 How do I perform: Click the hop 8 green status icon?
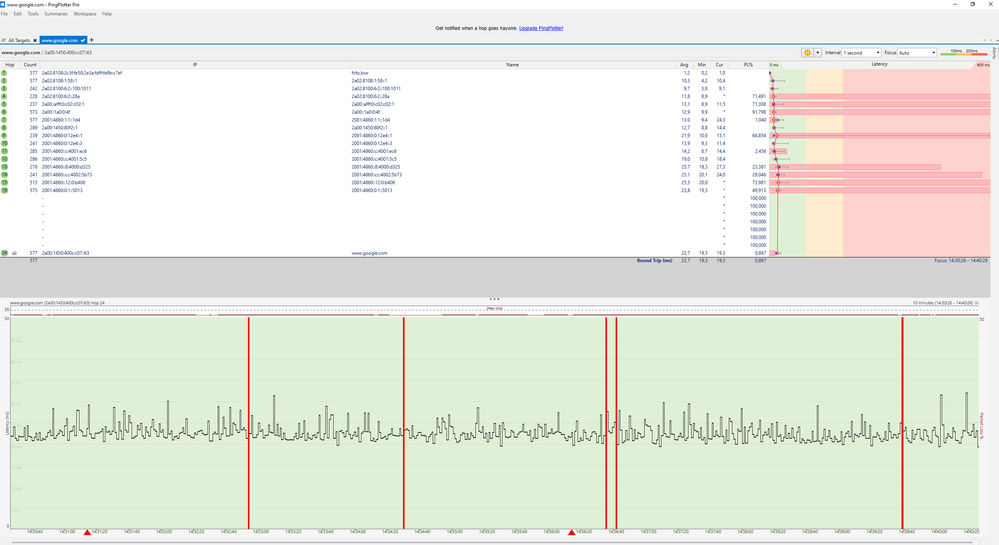tap(4, 128)
